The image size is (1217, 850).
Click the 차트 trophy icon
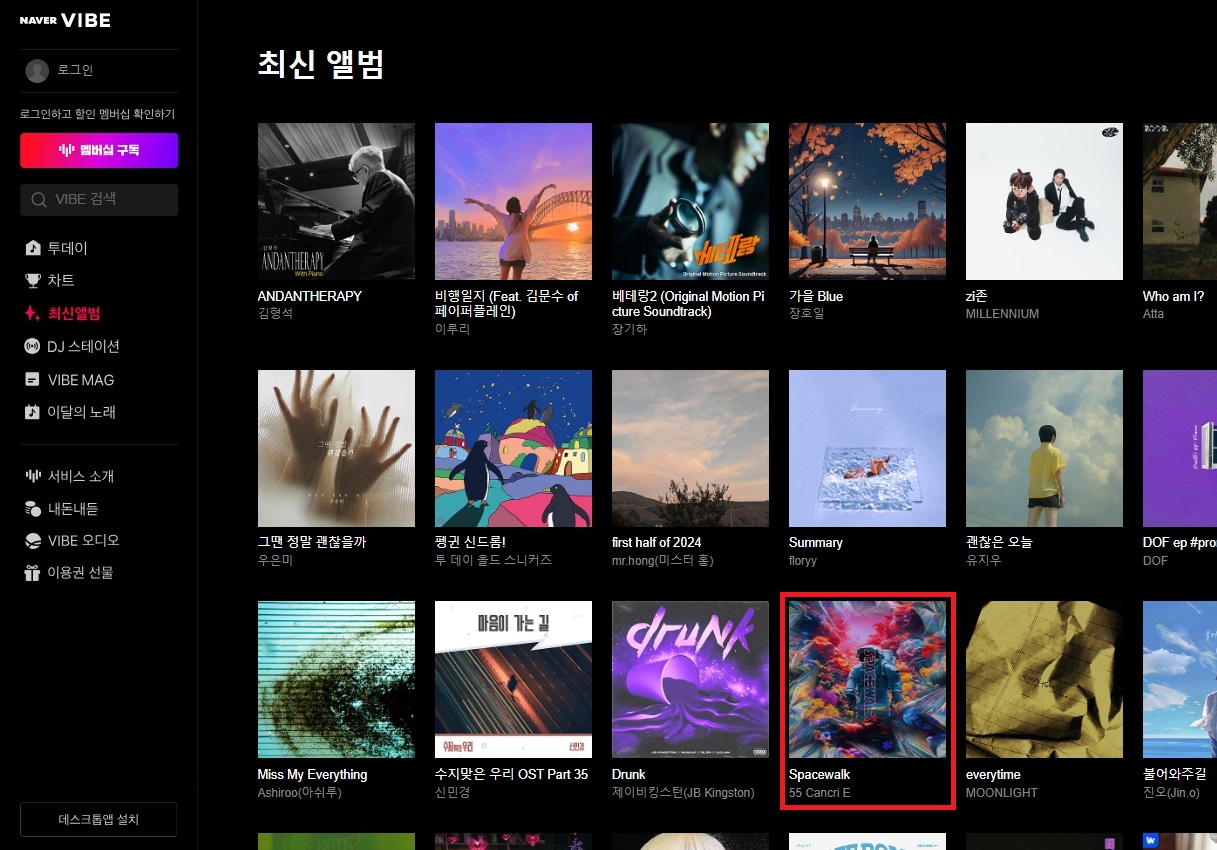click(x=33, y=280)
